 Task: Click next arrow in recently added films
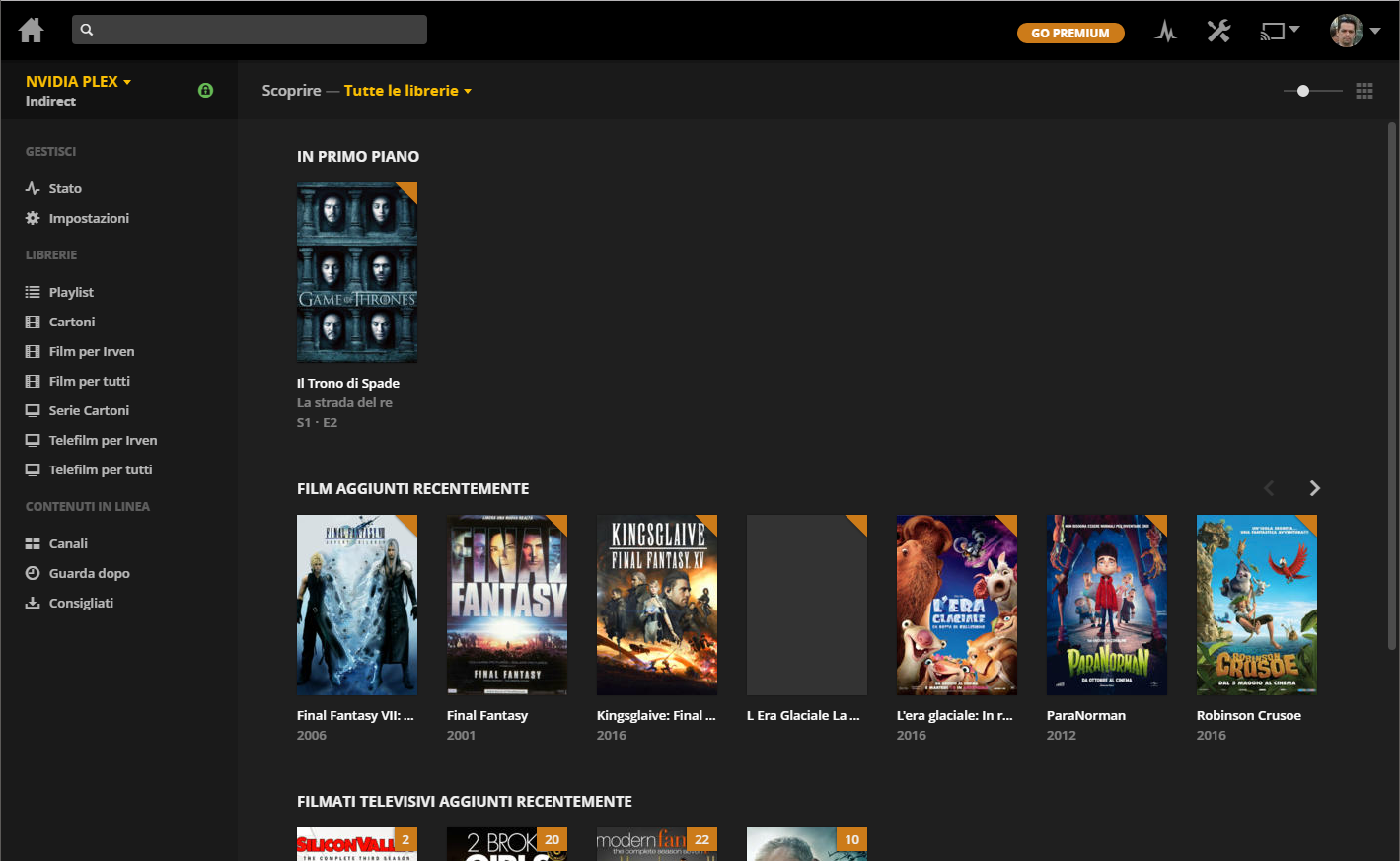1314,488
